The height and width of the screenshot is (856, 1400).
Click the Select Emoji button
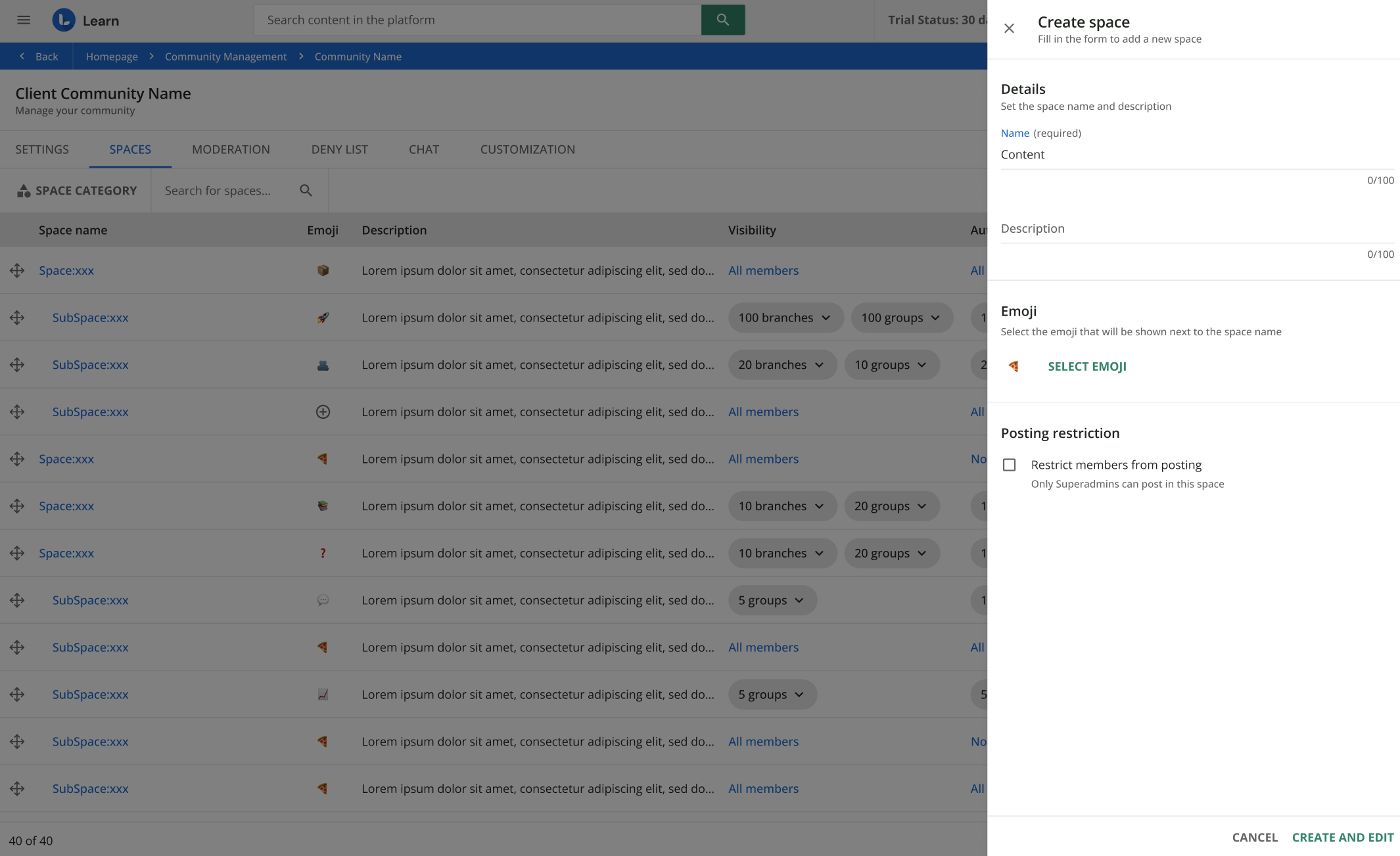click(x=1086, y=366)
